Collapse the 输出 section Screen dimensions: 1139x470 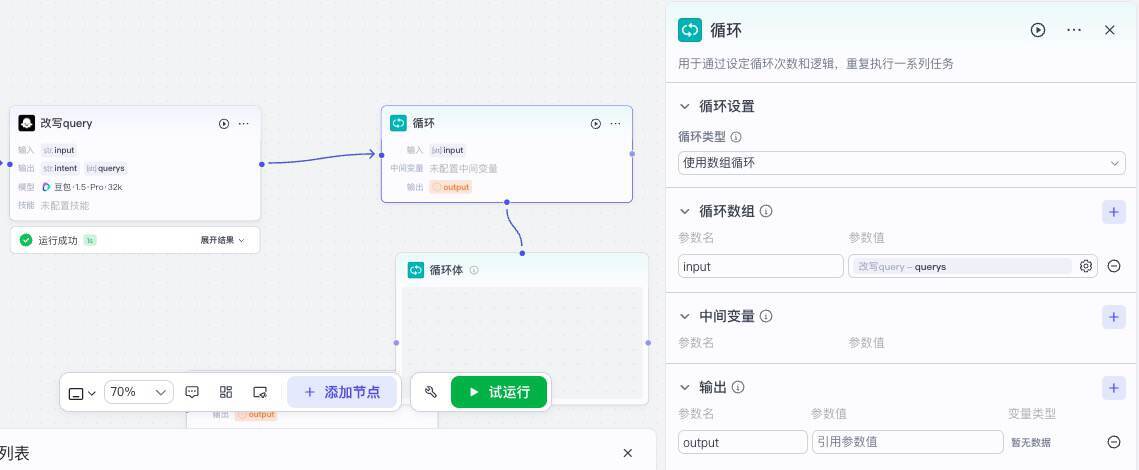pyautogui.click(x=684, y=387)
